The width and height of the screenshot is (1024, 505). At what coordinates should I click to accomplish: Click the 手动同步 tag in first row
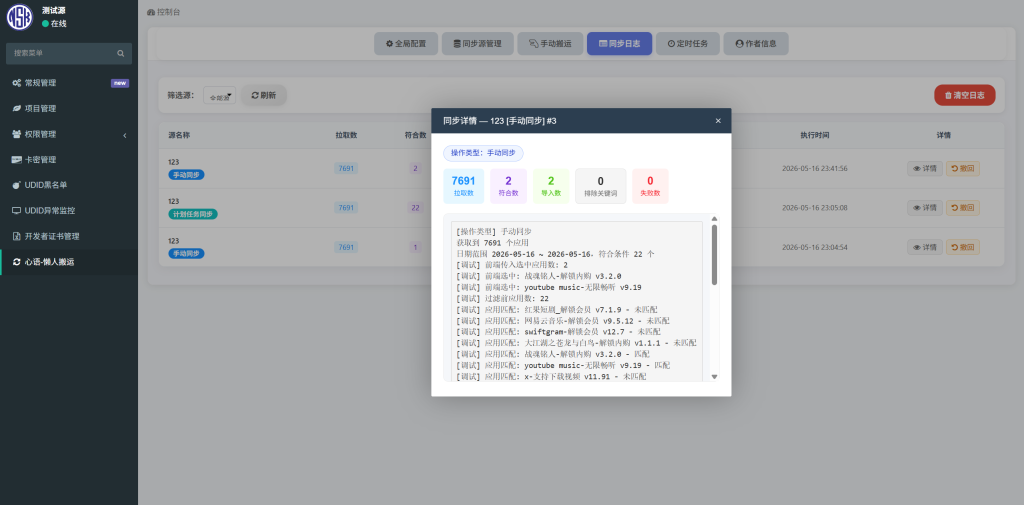point(186,175)
